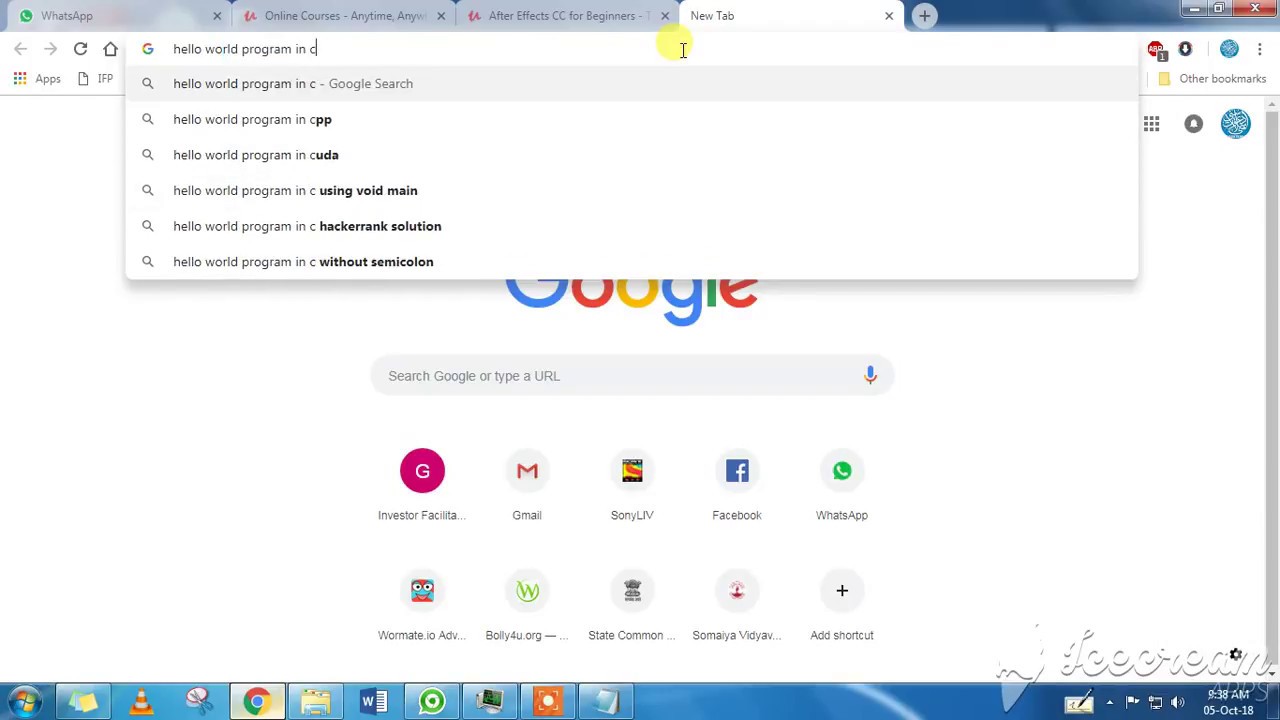Show hidden system tray icons
The height and width of the screenshot is (720, 1280).
tap(1109, 702)
